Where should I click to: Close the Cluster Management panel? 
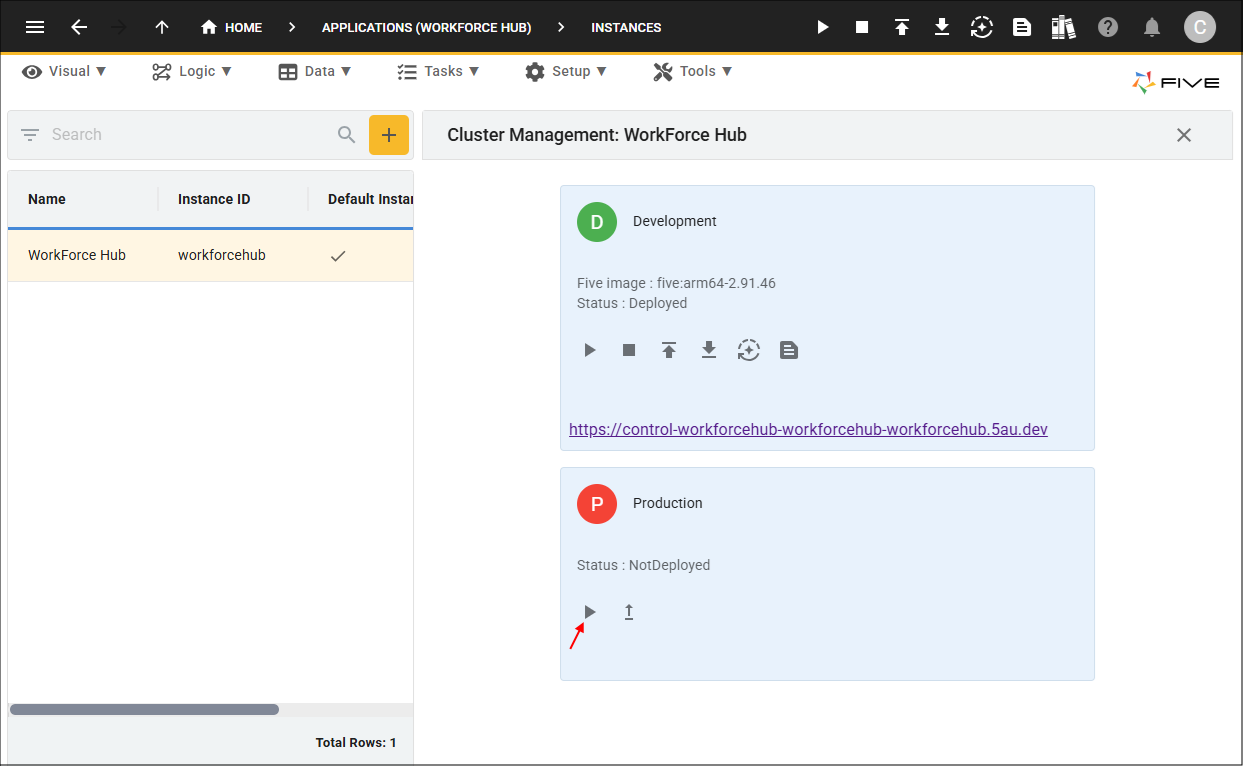1184,135
